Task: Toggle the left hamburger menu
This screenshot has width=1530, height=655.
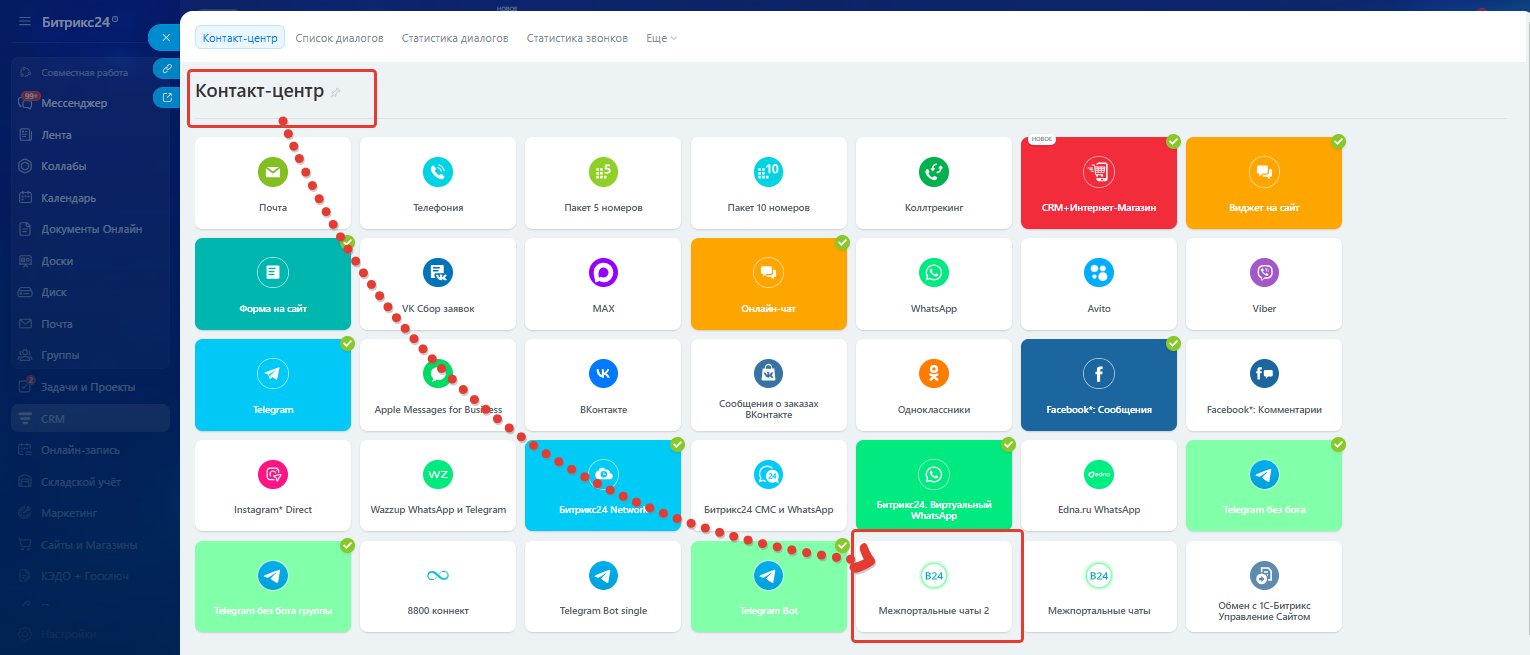Action: click(25, 21)
